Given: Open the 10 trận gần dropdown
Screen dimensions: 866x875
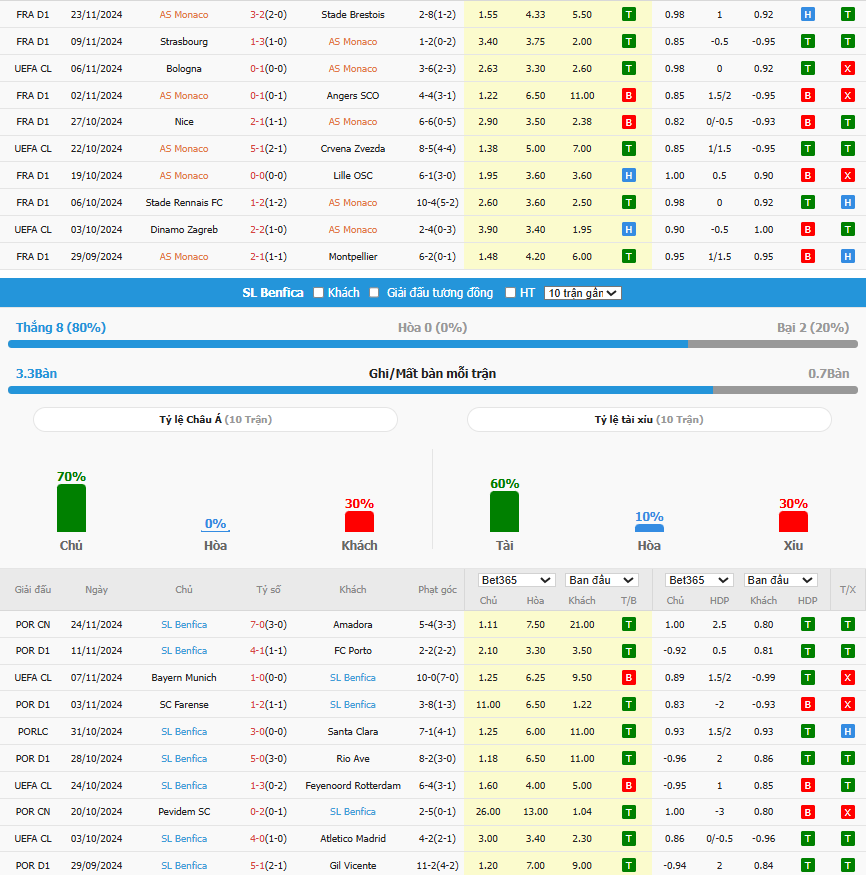Looking at the screenshot, I should [x=583, y=293].
